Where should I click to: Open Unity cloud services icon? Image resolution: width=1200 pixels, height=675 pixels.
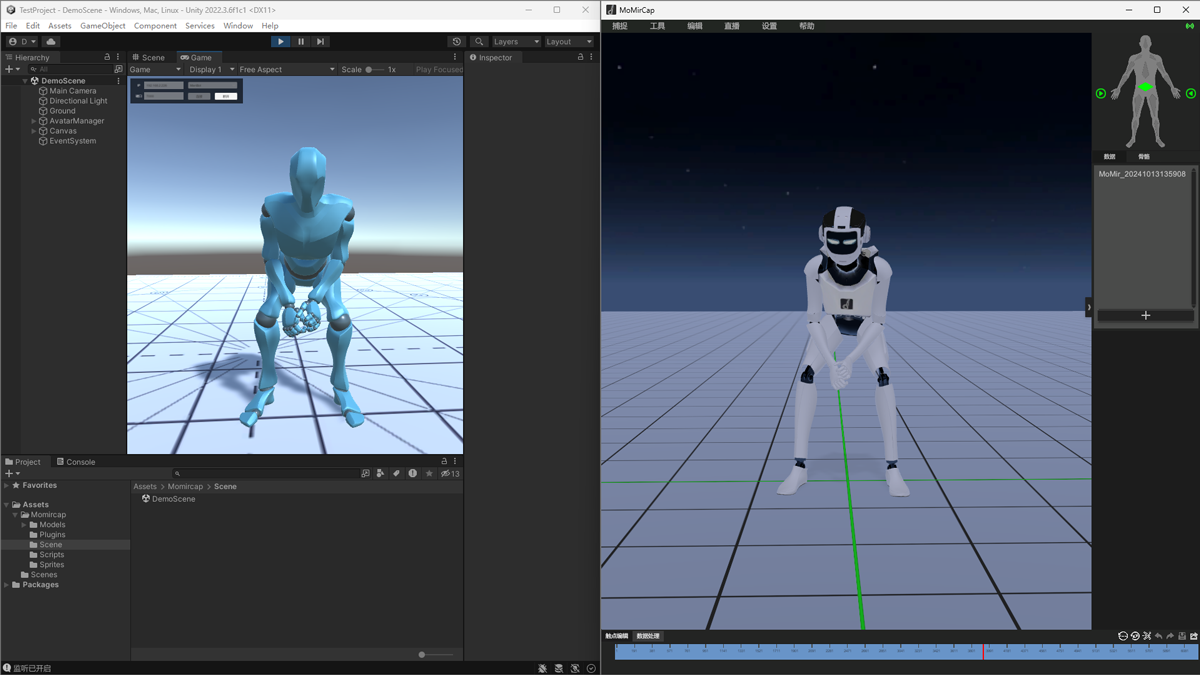(x=51, y=42)
